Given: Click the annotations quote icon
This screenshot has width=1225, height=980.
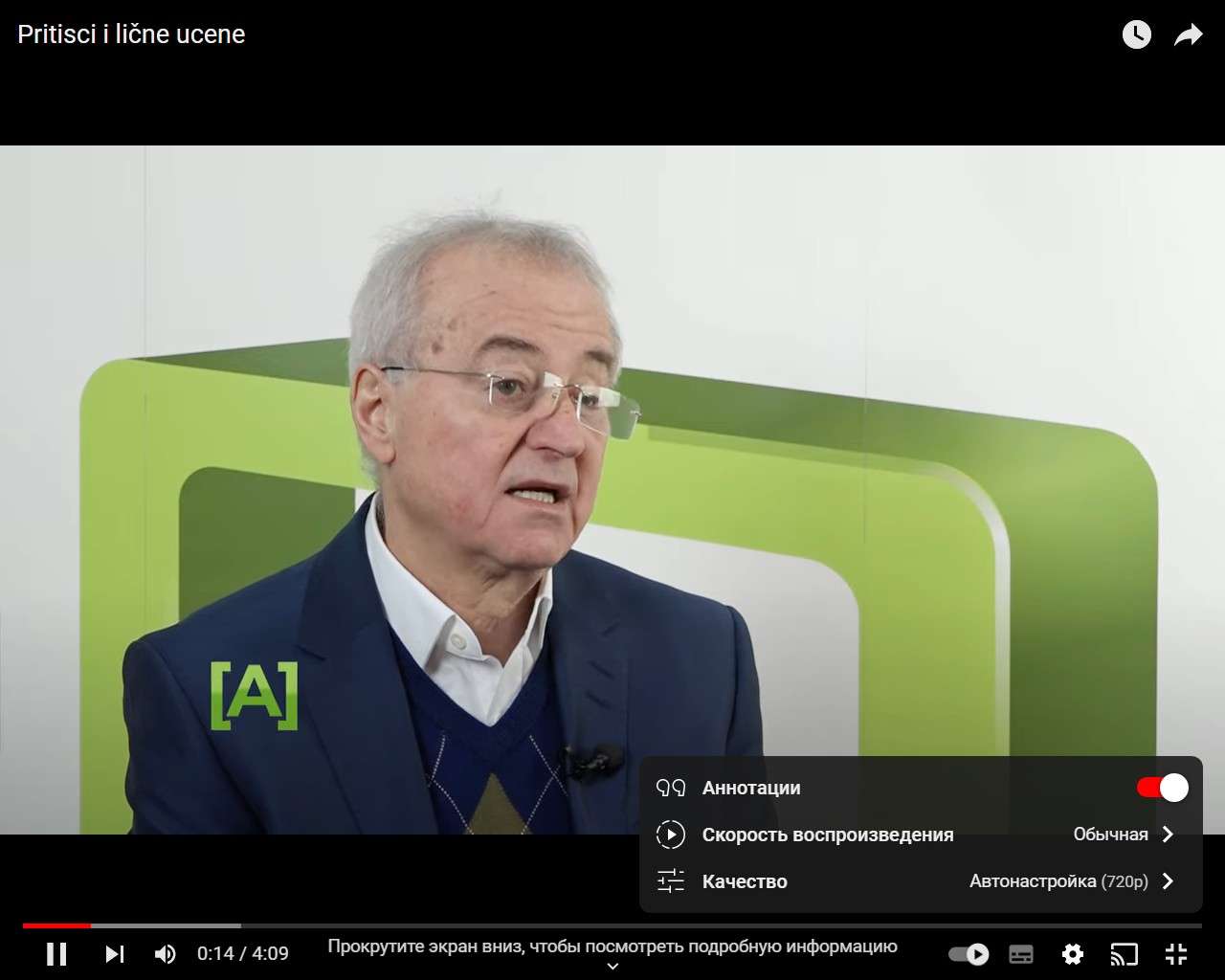Looking at the screenshot, I should 670,788.
